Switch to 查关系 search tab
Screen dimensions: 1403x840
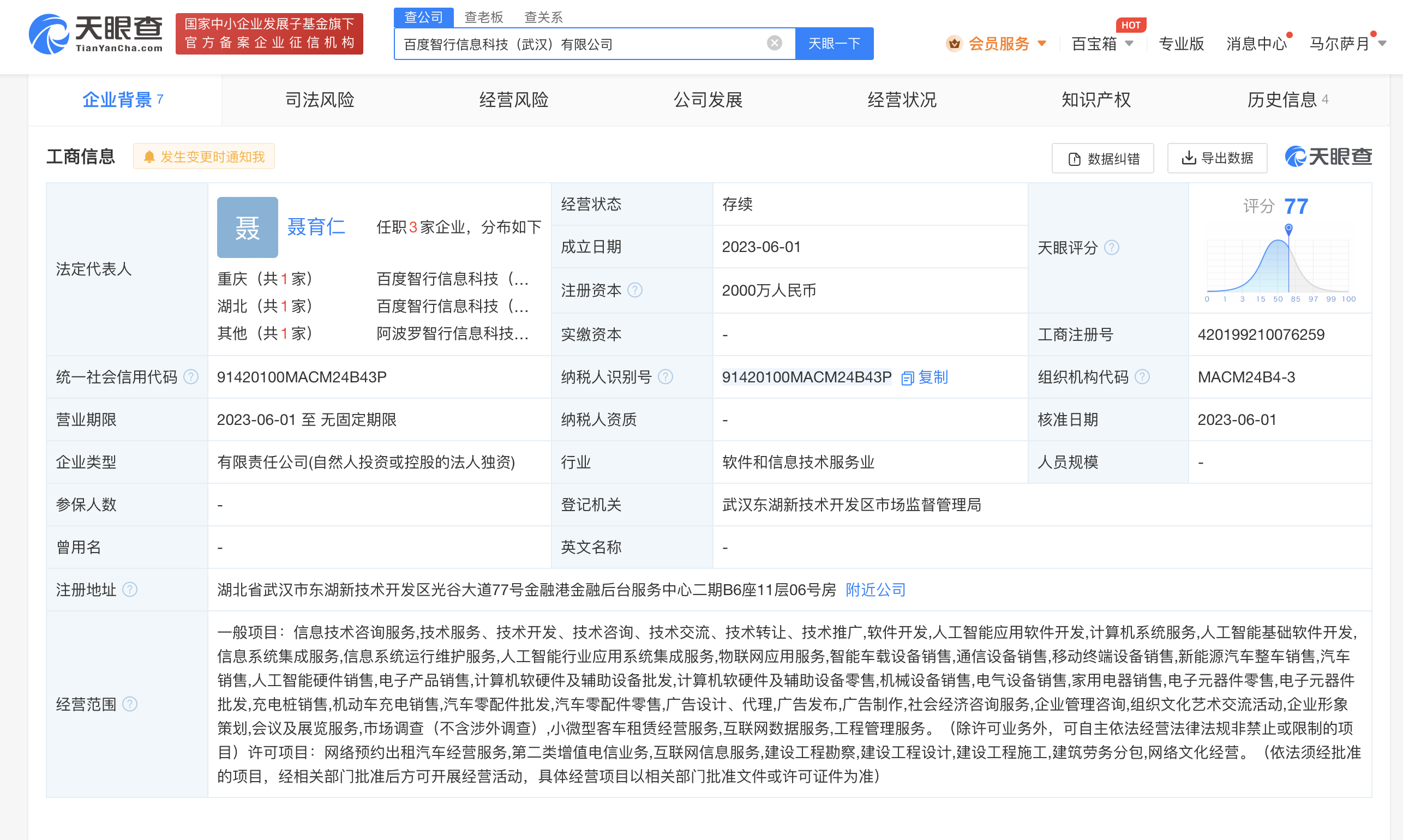pyautogui.click(x=543, y=17)
